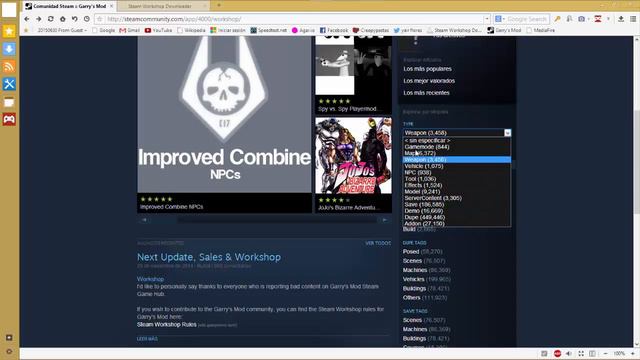This screenshot has height=360, width=640.
Task: Click the icon at the bottom of left sidebar
Action: (x=9, y=351)
